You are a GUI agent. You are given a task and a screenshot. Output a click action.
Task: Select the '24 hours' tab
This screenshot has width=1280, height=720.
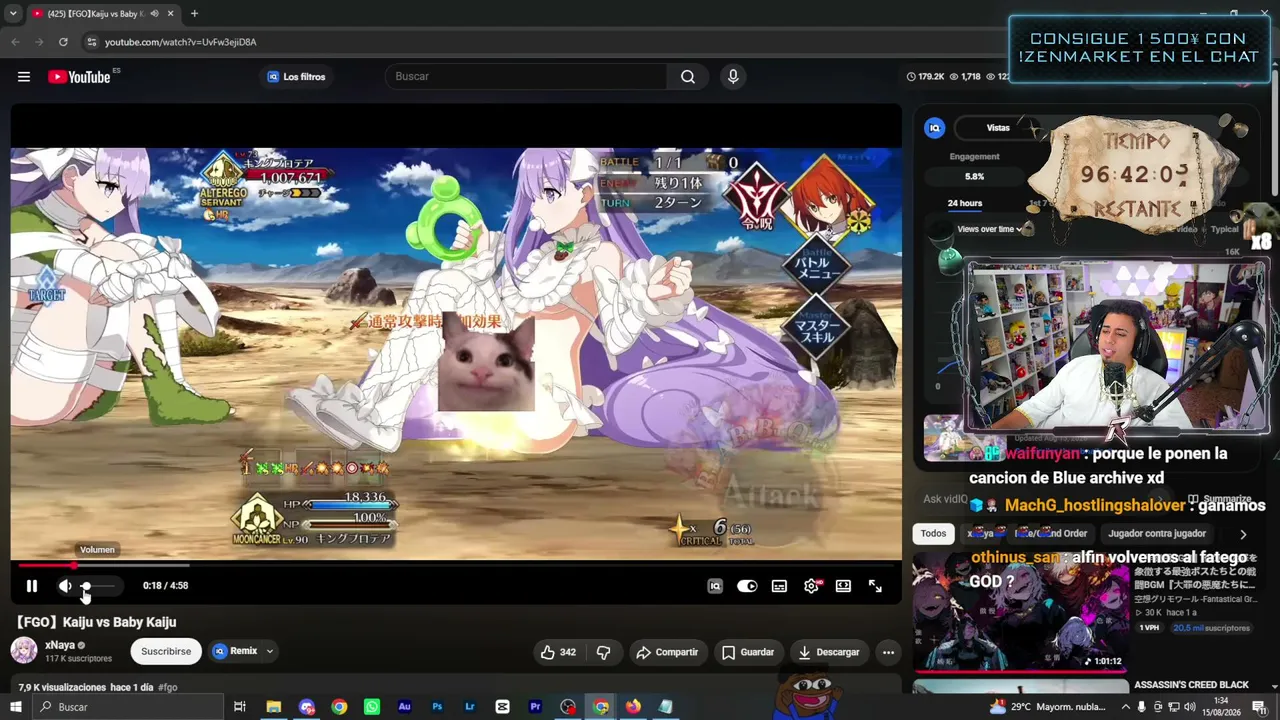[x=964, y=203]
